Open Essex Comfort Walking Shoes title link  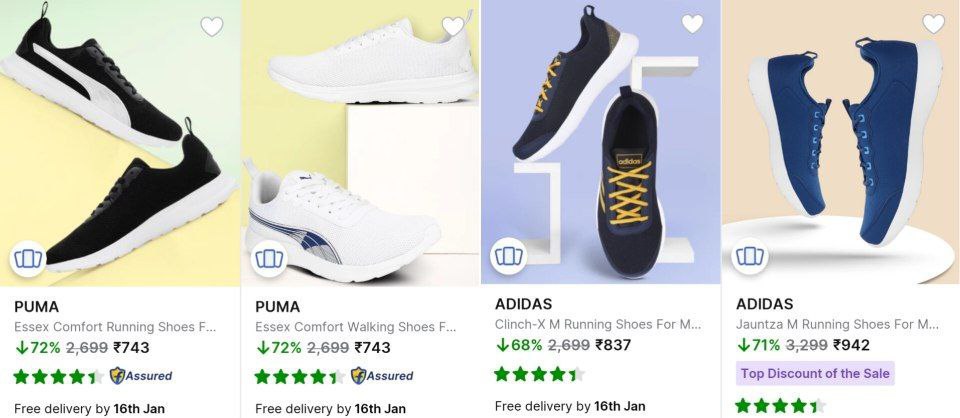click(356, 327)
